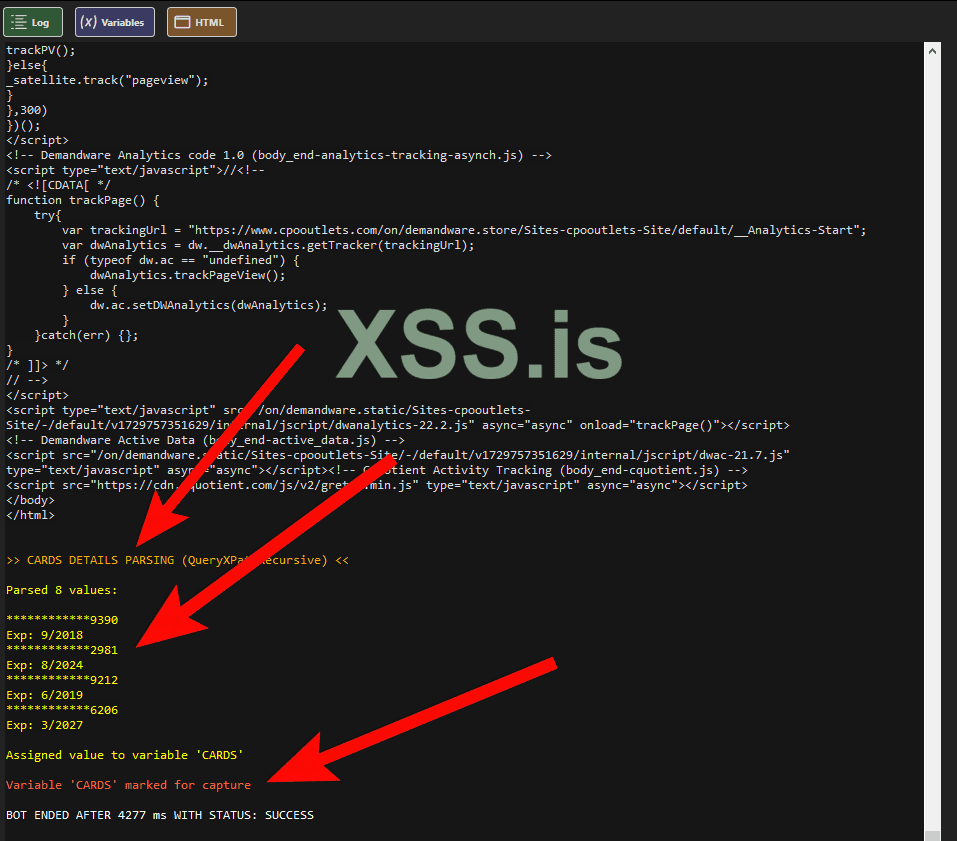Click the 'CARDS DETAILS PARSING' header line

click(x=177, y=560)
